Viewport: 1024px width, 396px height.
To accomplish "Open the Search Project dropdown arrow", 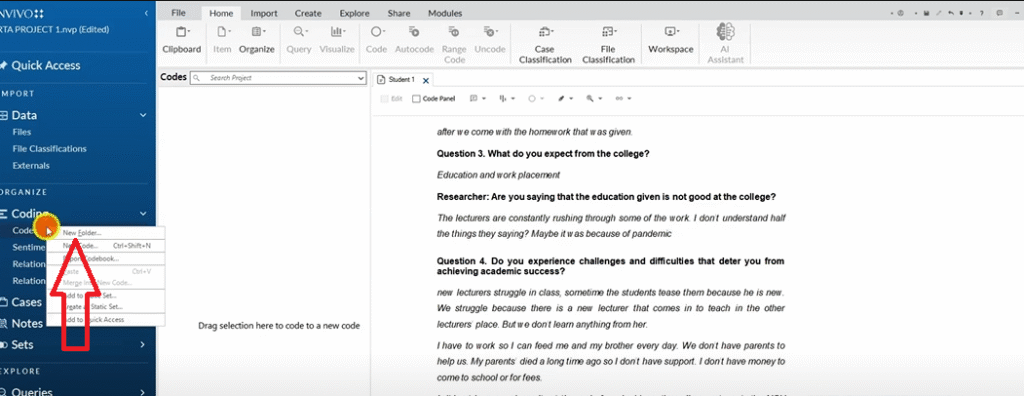I will click(361, 78).
